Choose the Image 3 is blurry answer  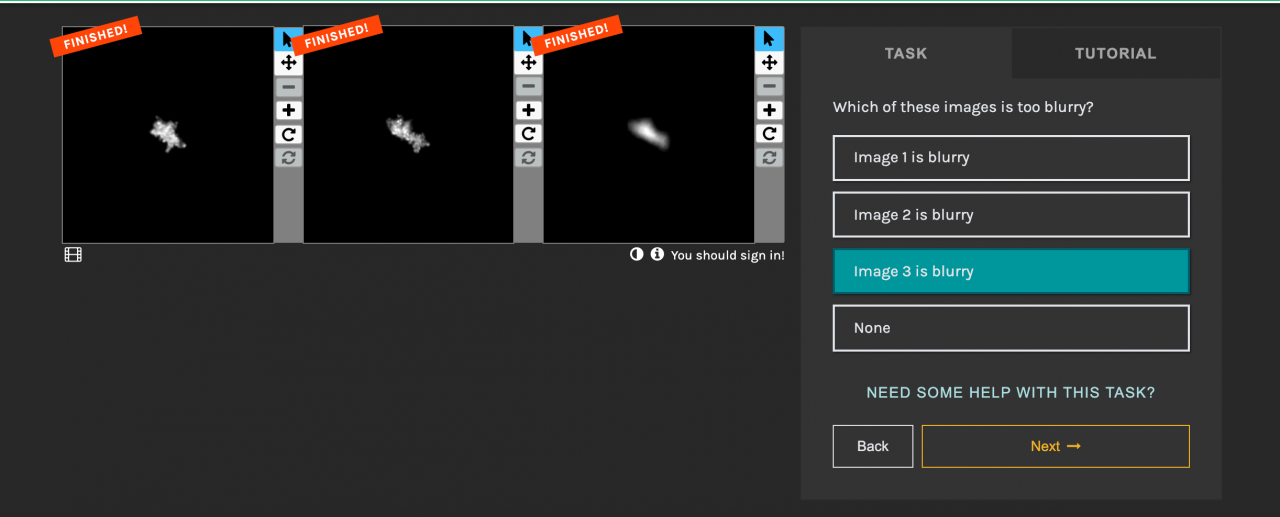tap(1011, 271)
